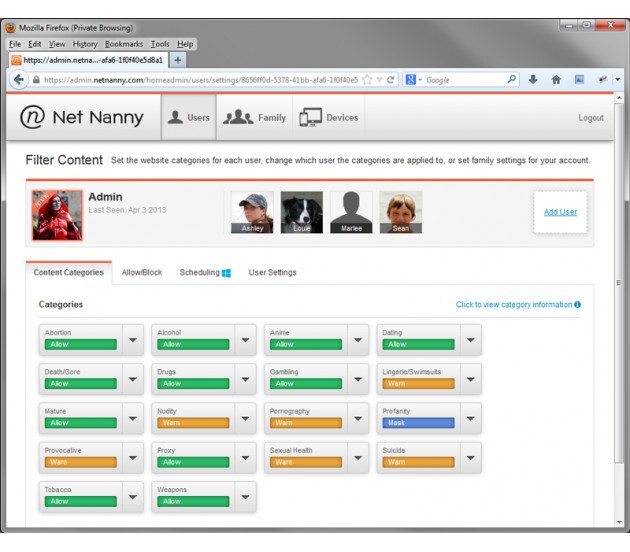Viewport: 630px width, 552px height.
Task: Expand the Death/Gore category dropdown
Action: [x=133, y=379]
